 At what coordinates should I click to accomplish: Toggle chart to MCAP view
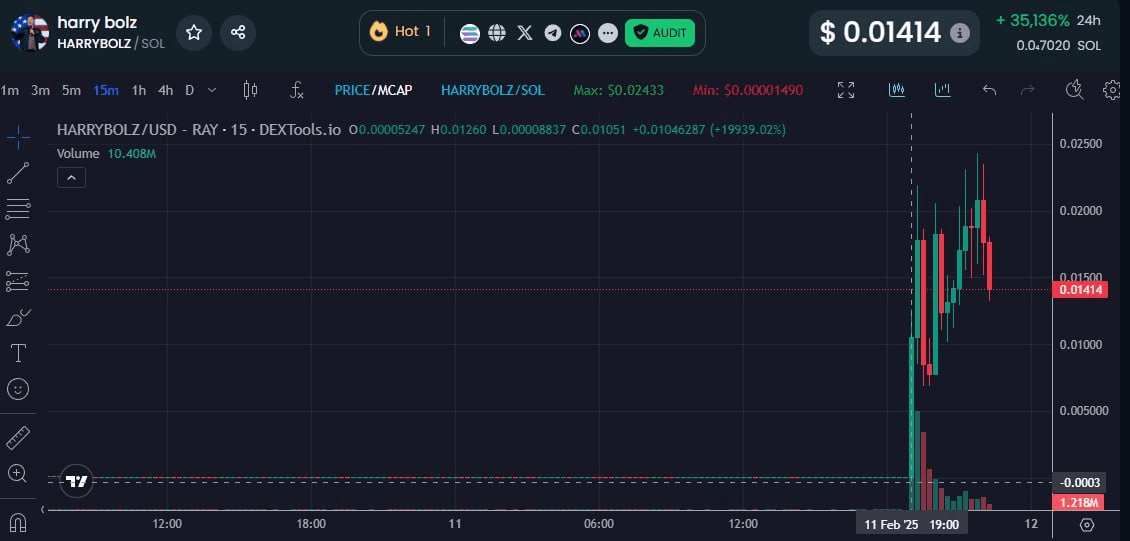pos(393,91)
